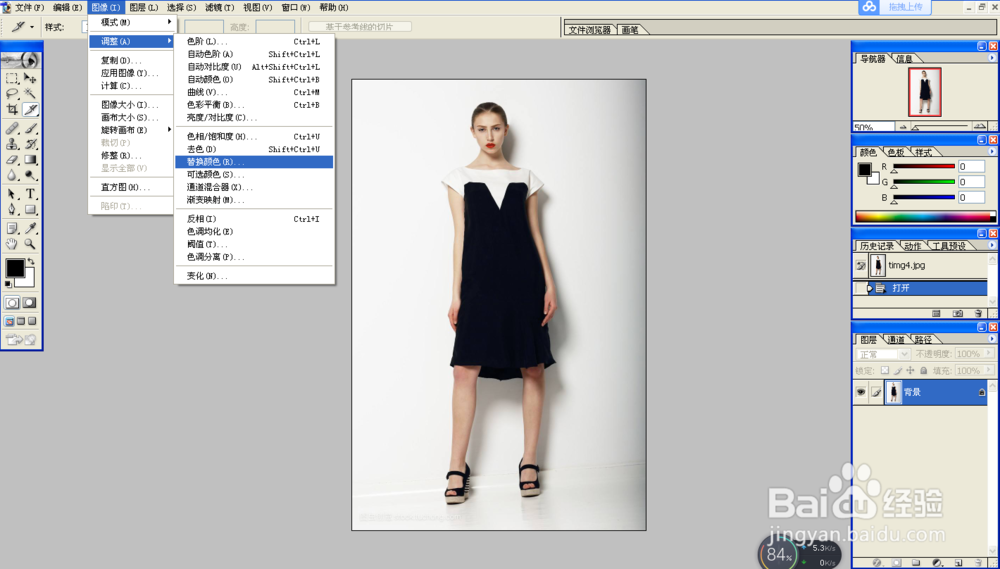Select the Brush tool

point(30,128)
